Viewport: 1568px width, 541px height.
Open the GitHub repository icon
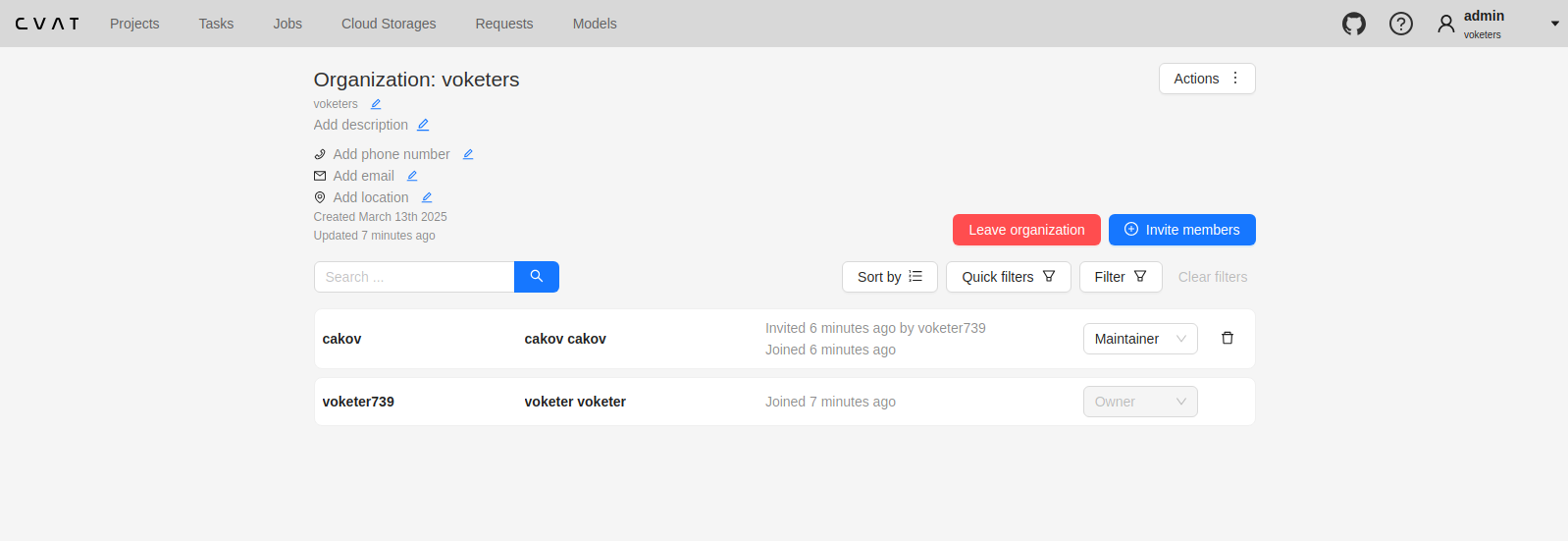1353,24
